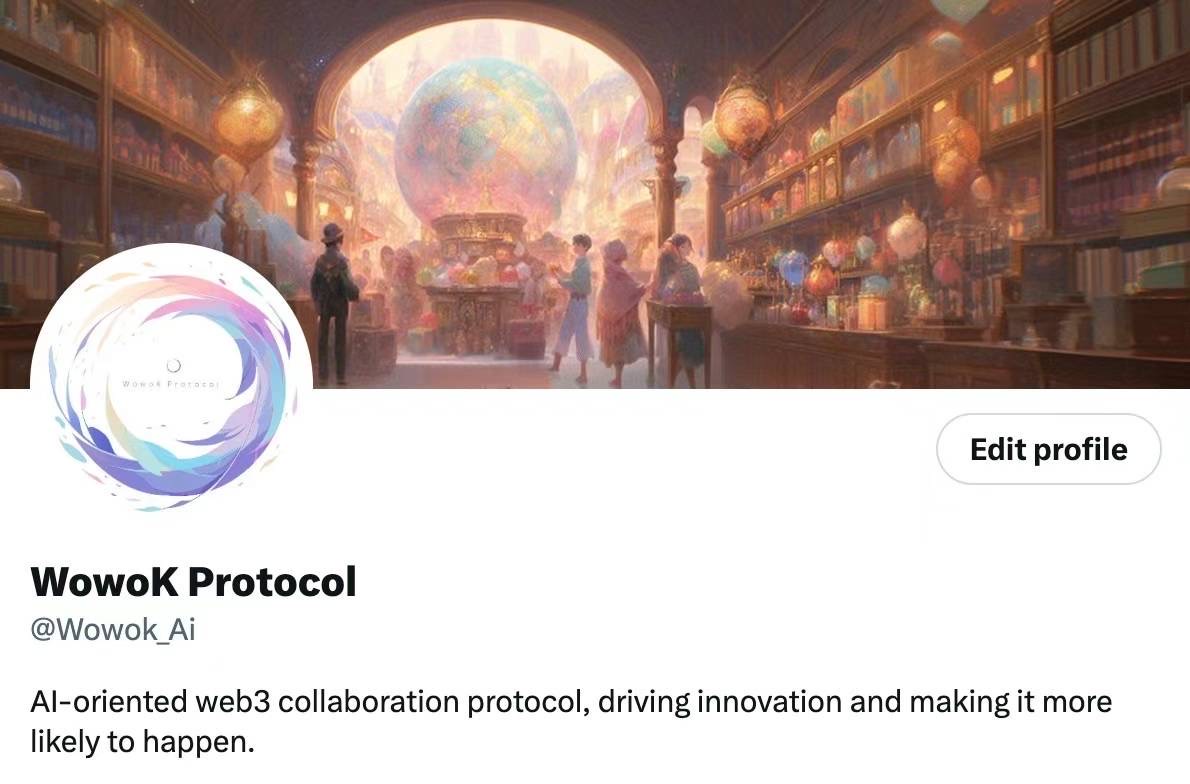Image resolution: width=1190 pixels, height=784 pixels.
Task: Click the Edit profile button
Action: 1048,449
